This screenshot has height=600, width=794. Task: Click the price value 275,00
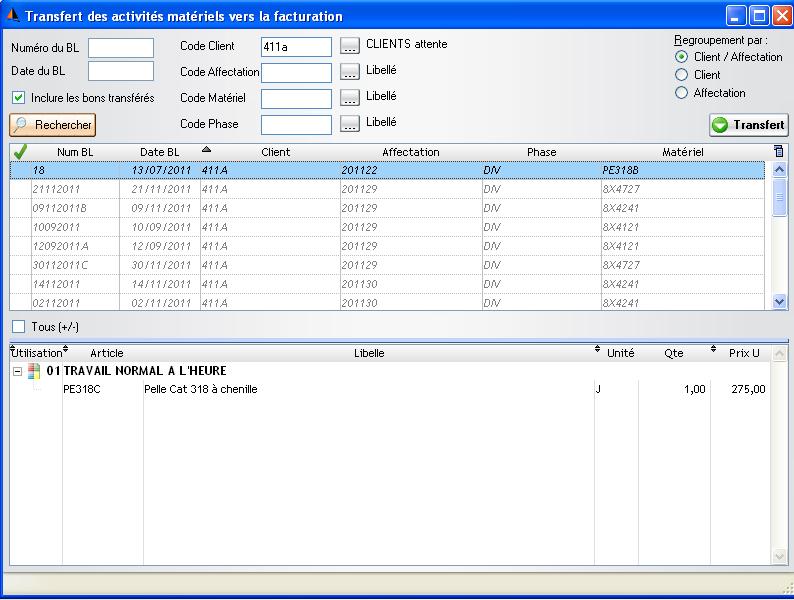pos(748,389)
